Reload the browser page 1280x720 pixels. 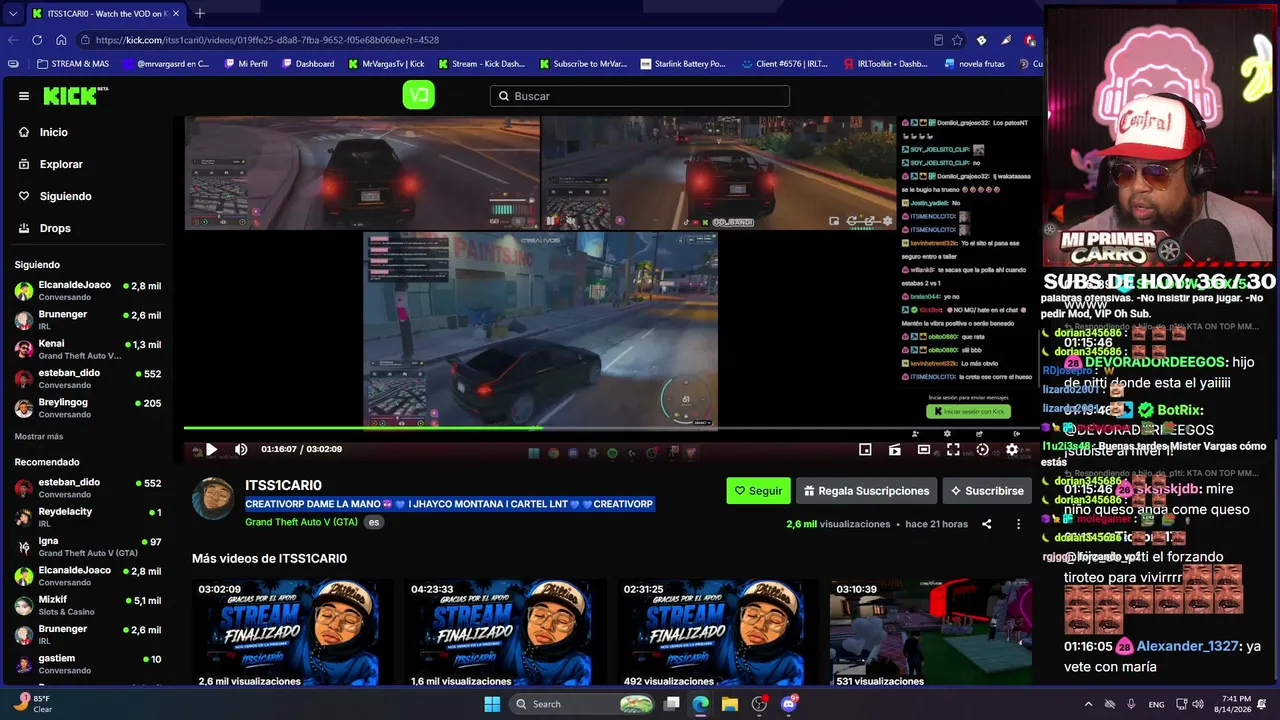[x=37, y=40]
